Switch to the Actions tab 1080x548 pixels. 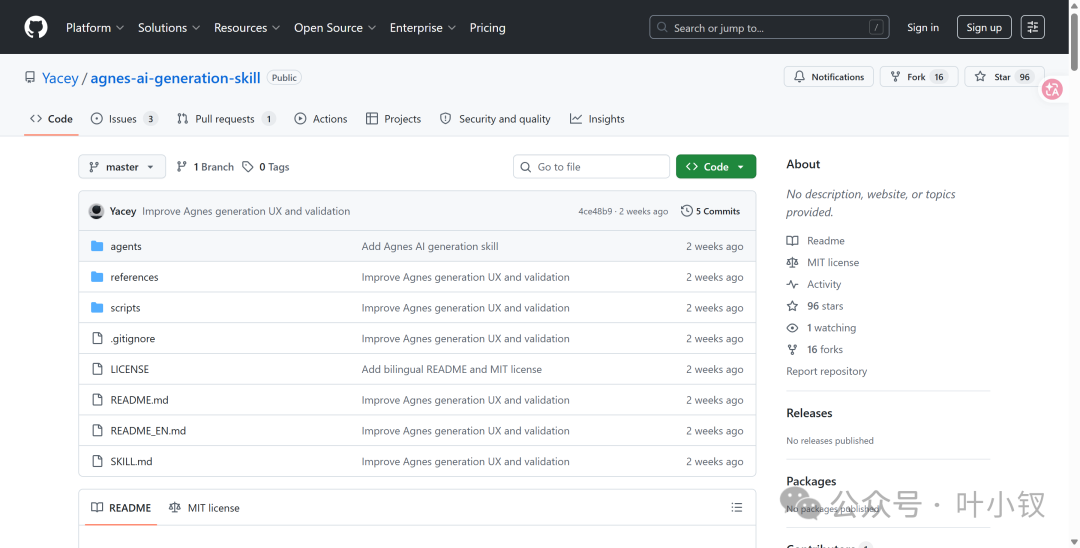320,118
